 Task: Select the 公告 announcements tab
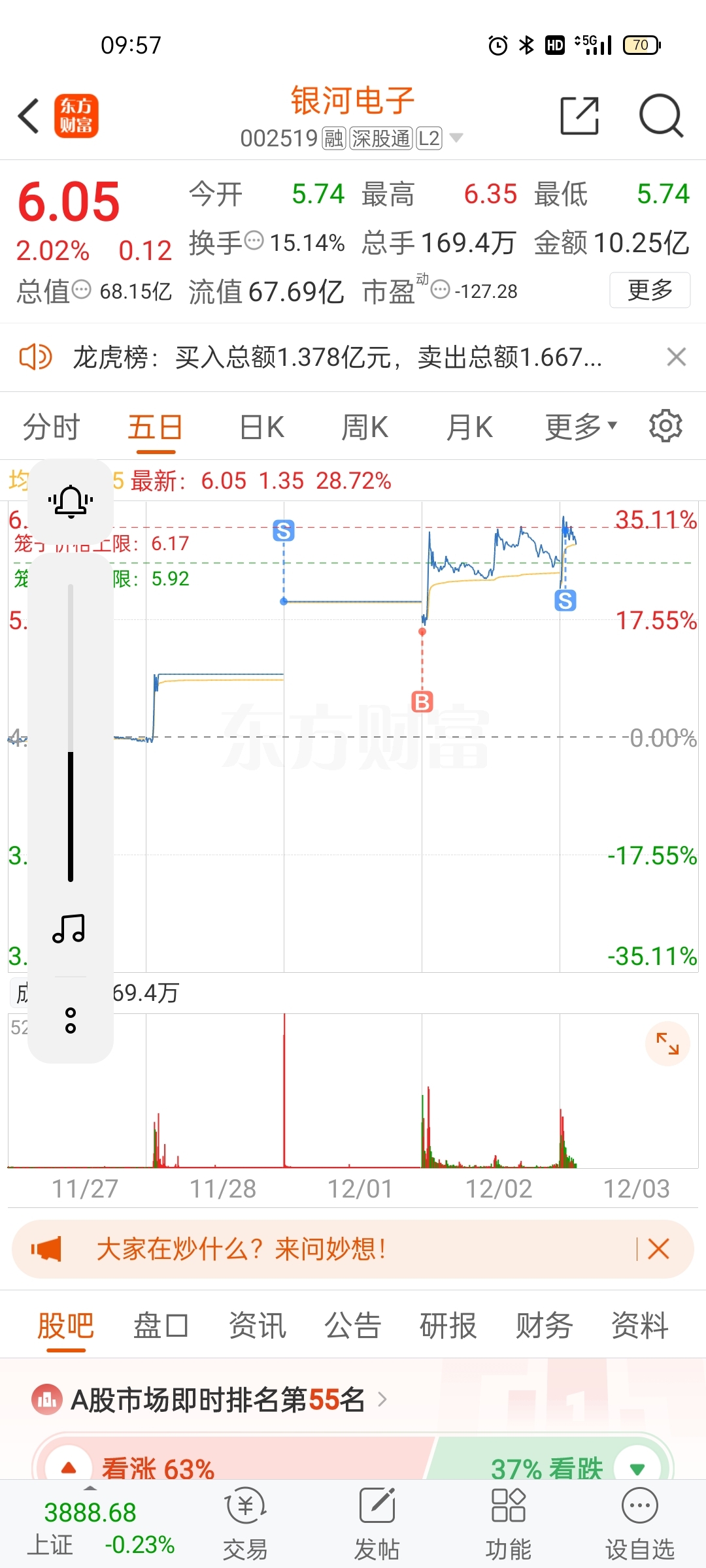click(352, 1326)
